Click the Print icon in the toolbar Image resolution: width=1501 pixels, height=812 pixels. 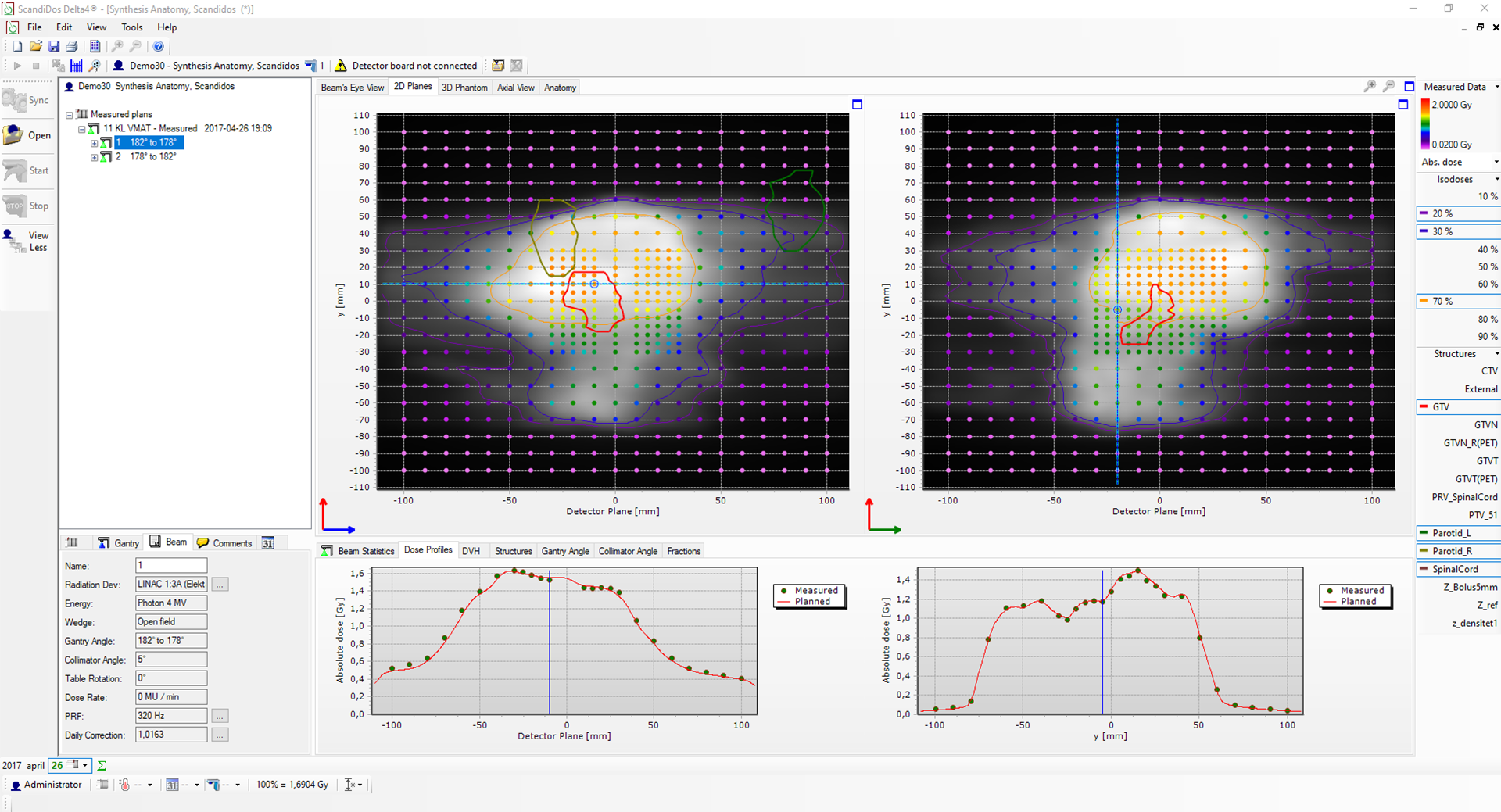(x=72, y=47)
